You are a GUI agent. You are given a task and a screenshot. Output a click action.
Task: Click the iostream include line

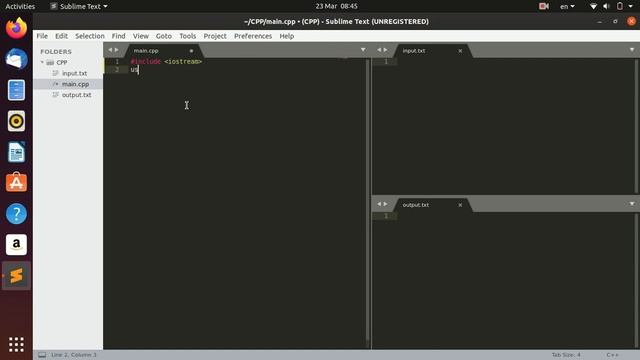(166, 61)
